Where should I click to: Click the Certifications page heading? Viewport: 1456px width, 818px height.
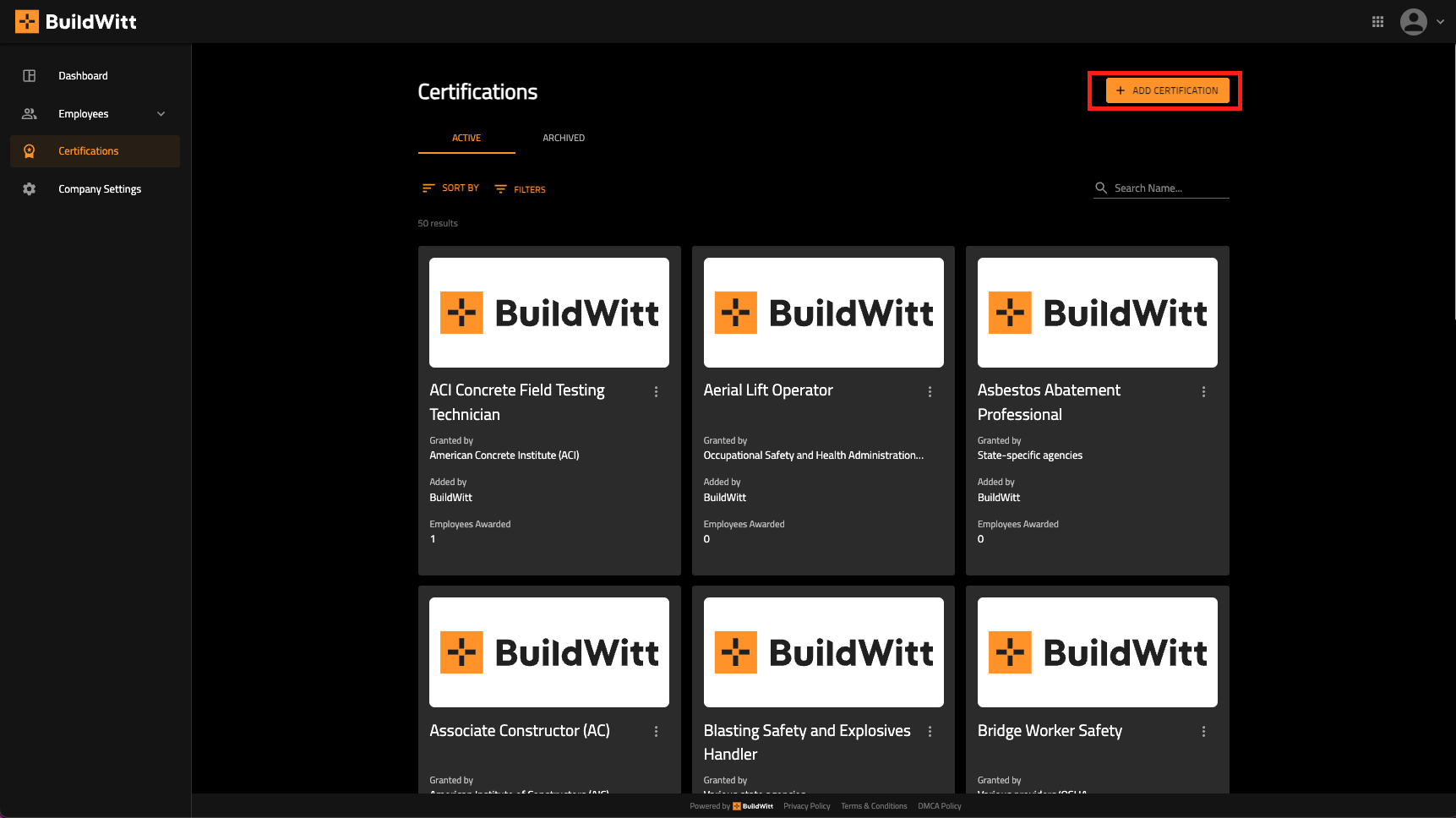pyautogui.click(x=477, y=91)
